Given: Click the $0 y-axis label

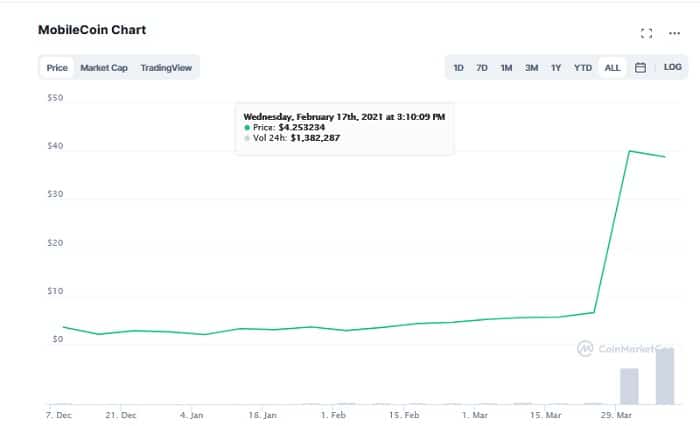Looking at the screenshot, I should pos(58,339).
